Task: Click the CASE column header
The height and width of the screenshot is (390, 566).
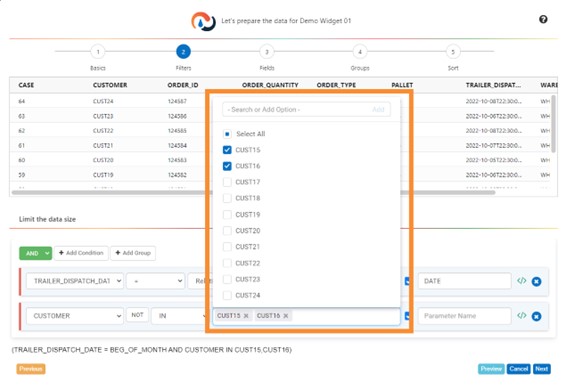Action: [x=26, y=85]
